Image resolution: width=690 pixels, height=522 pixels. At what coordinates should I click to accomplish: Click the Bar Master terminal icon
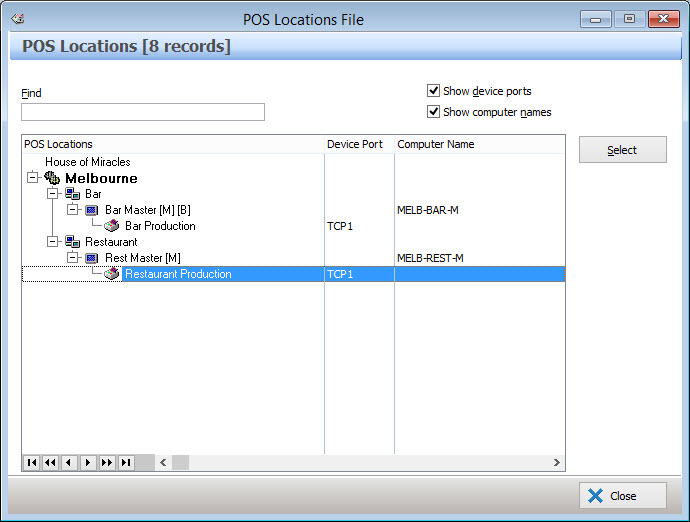coord(92,210)
